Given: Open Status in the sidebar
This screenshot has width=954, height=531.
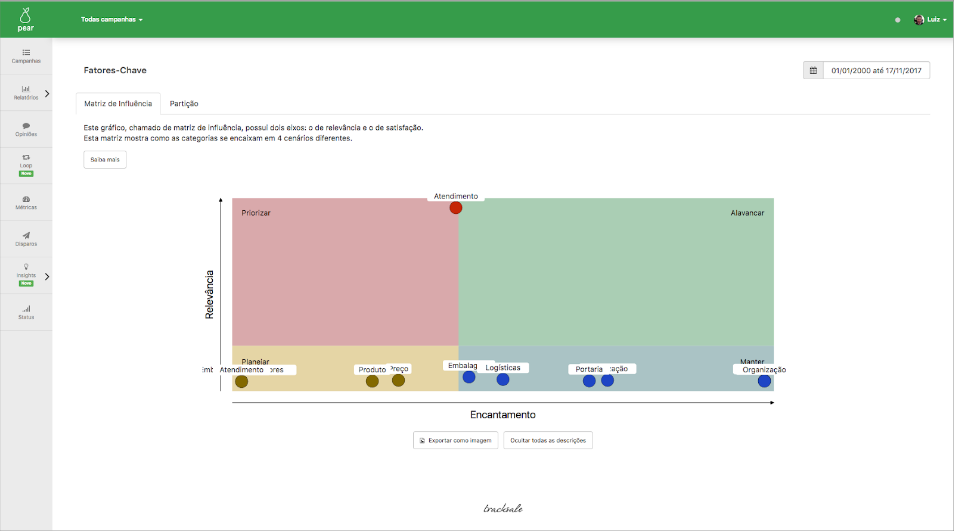Looking at the screenshot, I should pyautogui.click(x=26, y=312).
